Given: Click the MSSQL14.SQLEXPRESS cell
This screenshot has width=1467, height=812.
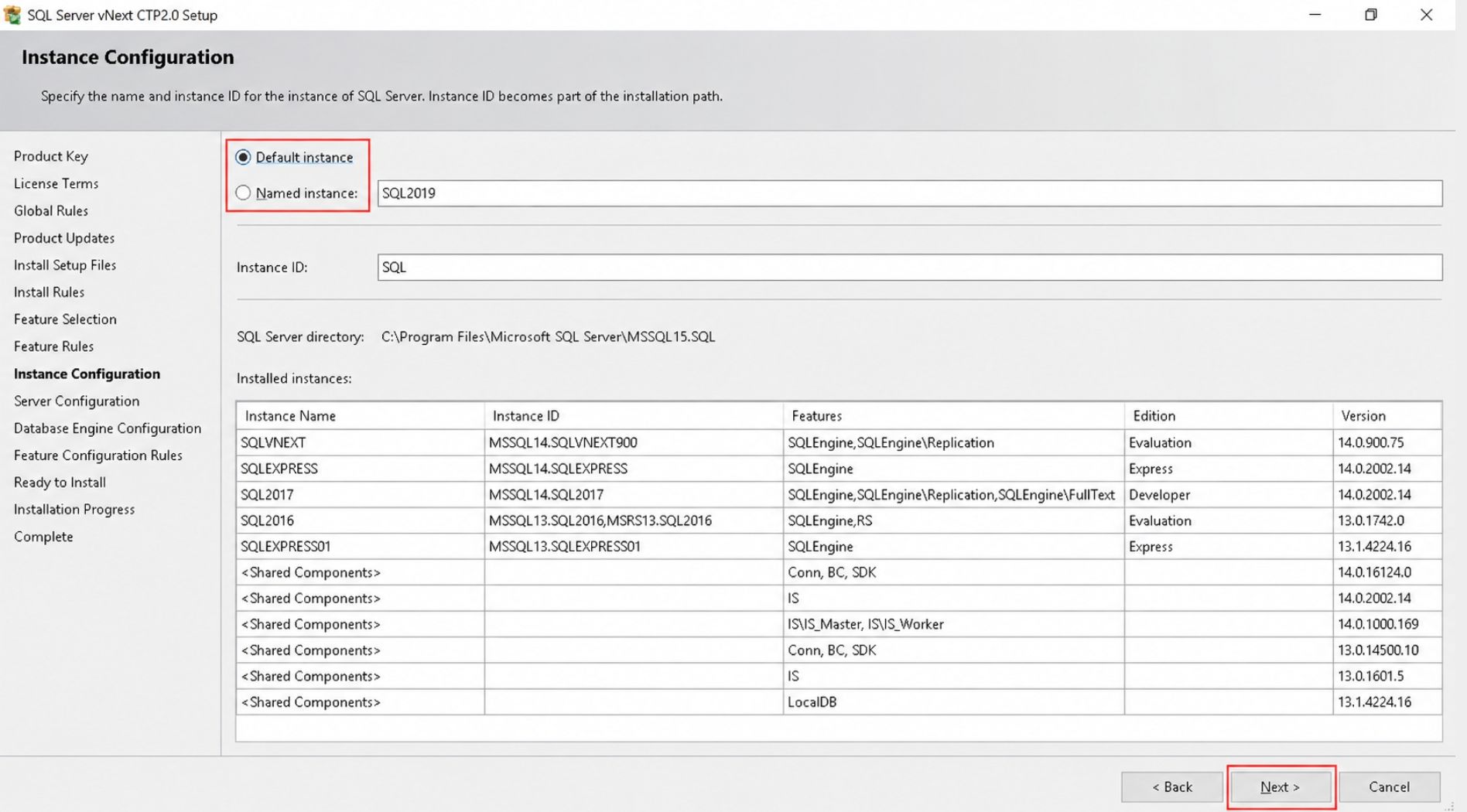Looking at the screenshot, I should 634,469.
